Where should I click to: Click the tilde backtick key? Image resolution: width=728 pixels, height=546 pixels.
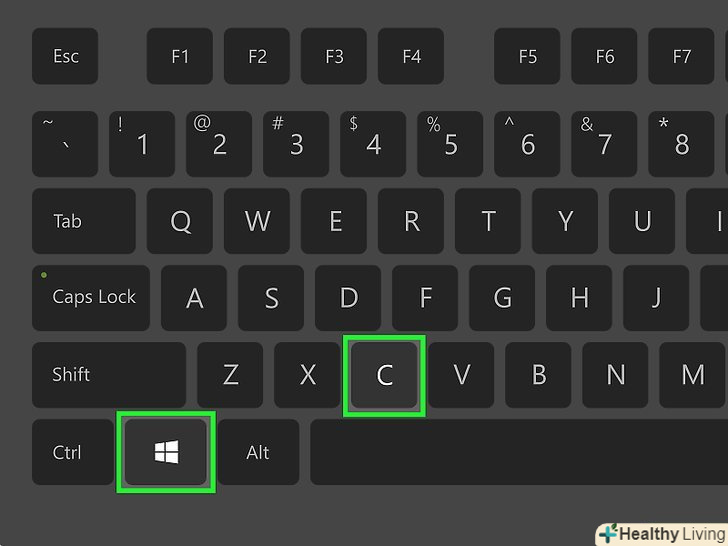coord(65,144)
